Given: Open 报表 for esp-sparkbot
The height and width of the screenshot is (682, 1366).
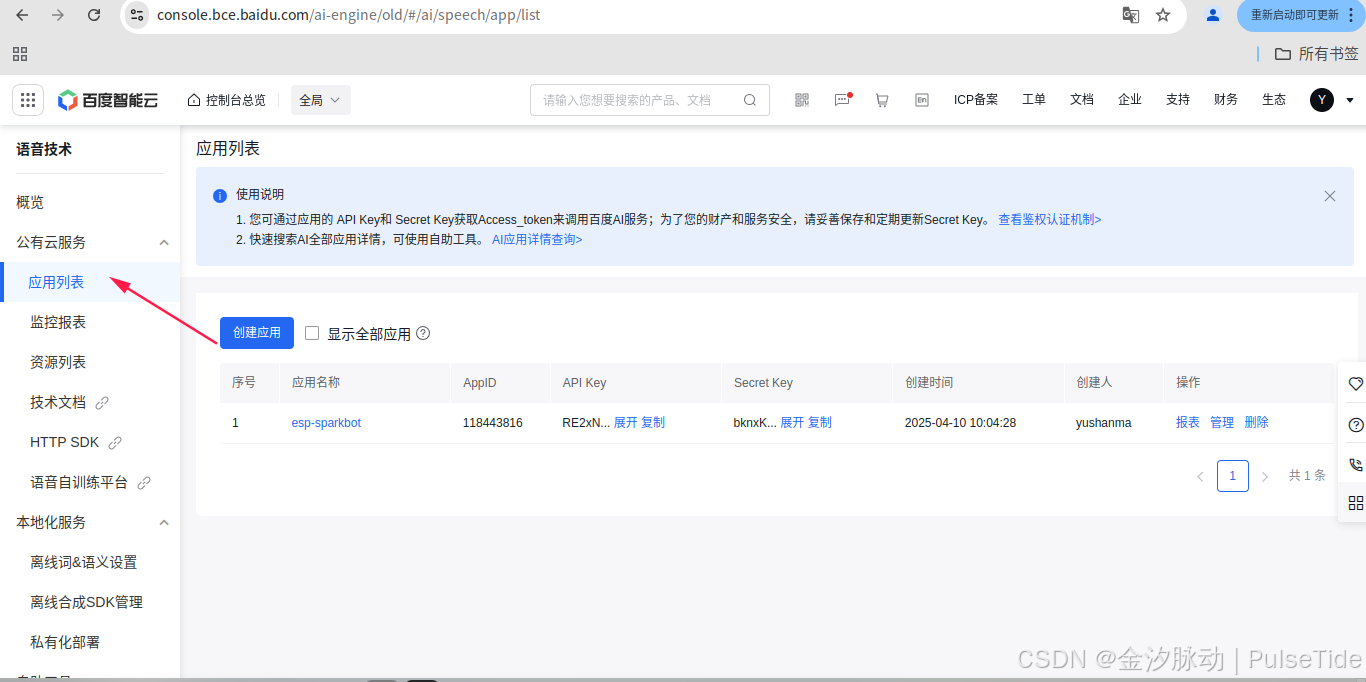Looking at the screenshot, I should 1188,423.
